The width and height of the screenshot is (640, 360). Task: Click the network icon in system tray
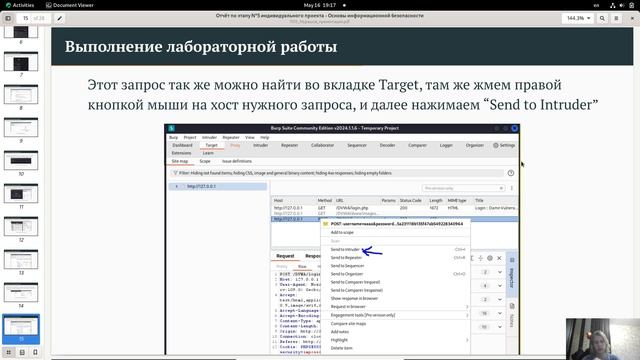[x=613, y=5]
